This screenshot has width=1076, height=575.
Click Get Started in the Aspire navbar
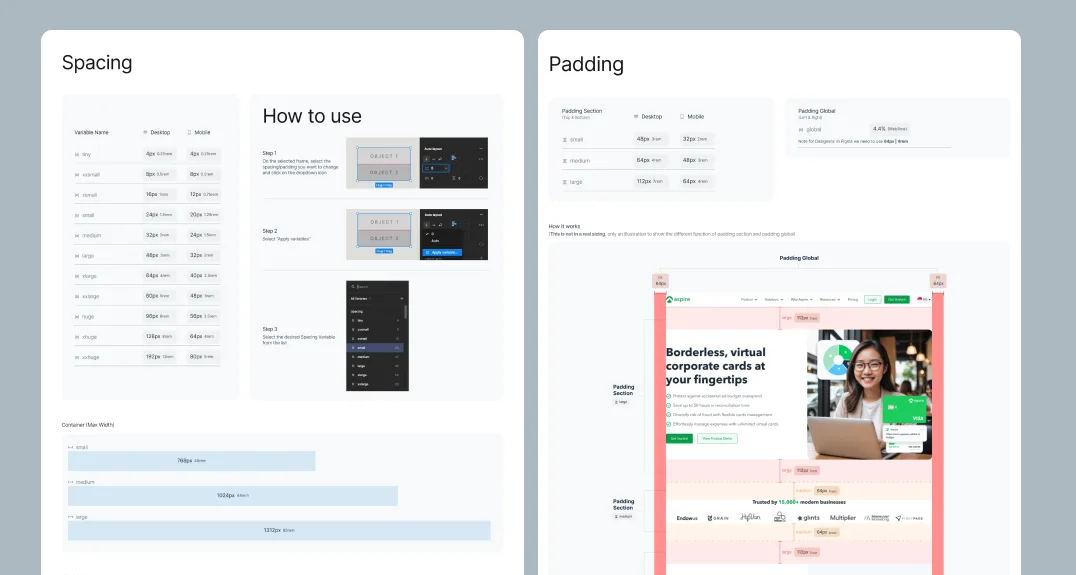tap(897, 300)
